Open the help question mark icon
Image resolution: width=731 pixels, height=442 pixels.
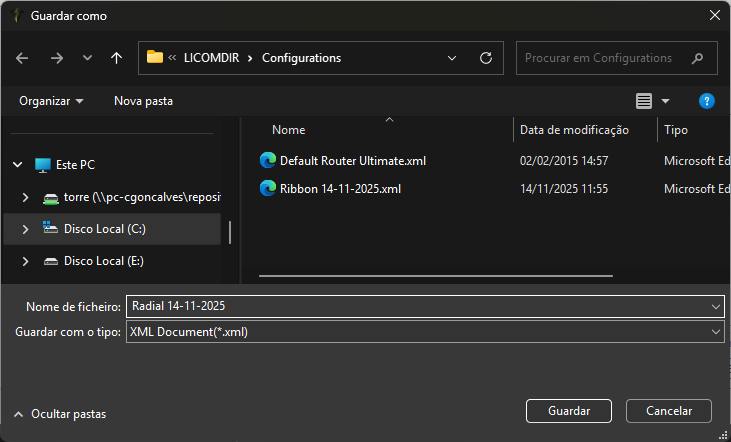tap(706, 101)
